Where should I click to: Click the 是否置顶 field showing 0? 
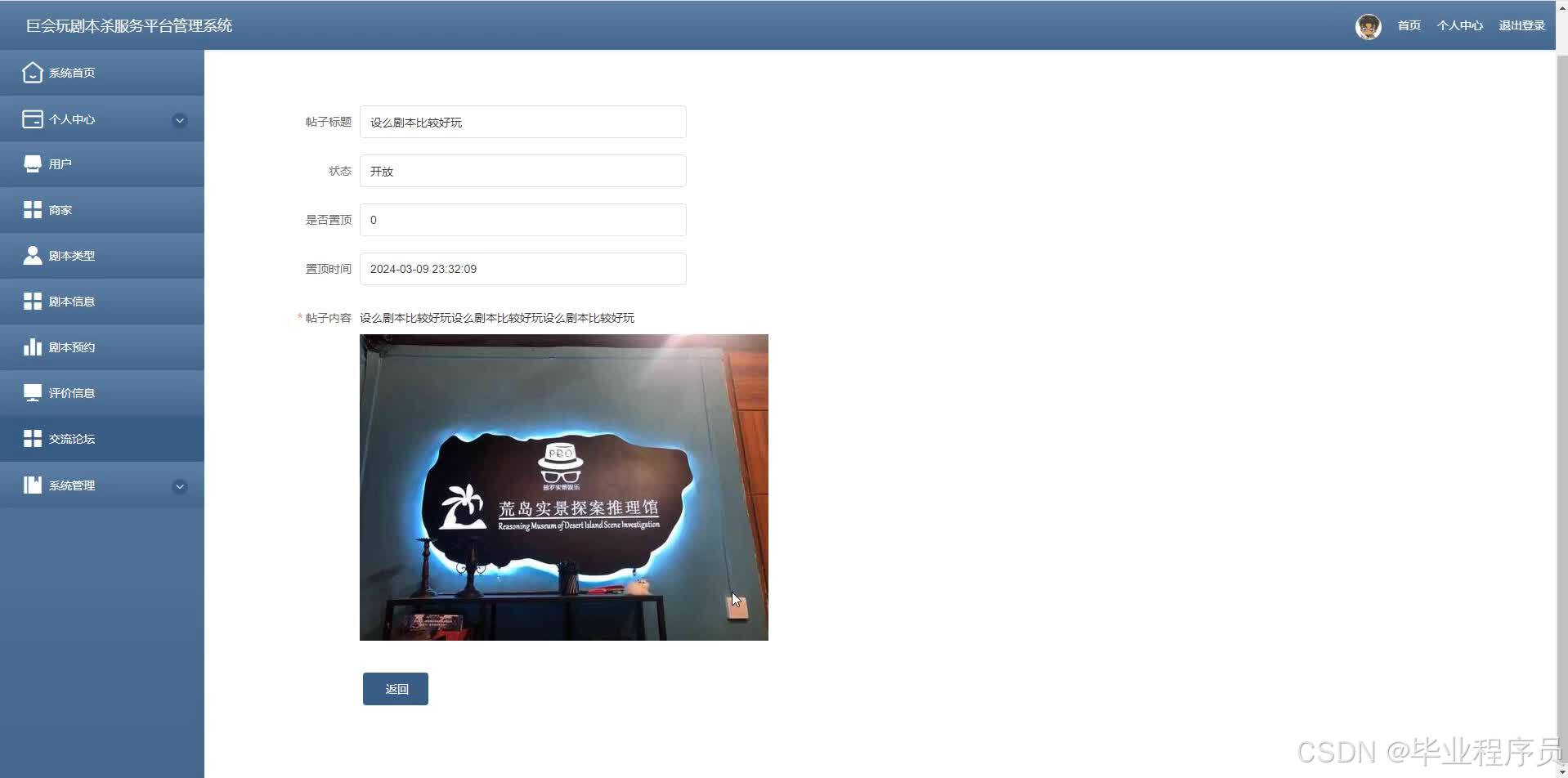click(x=523, y=220)
